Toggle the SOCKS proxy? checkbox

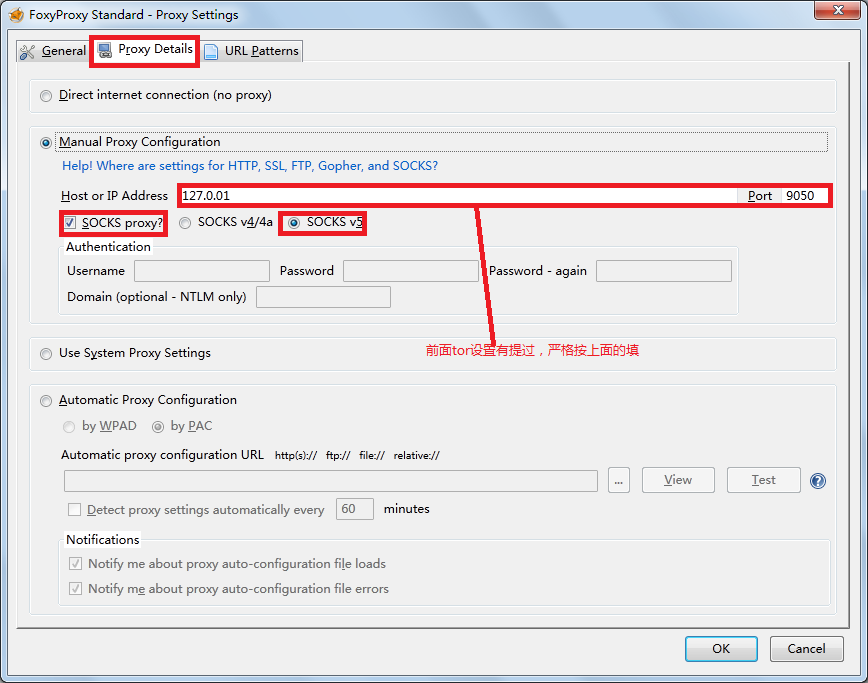tap(70, 223)
